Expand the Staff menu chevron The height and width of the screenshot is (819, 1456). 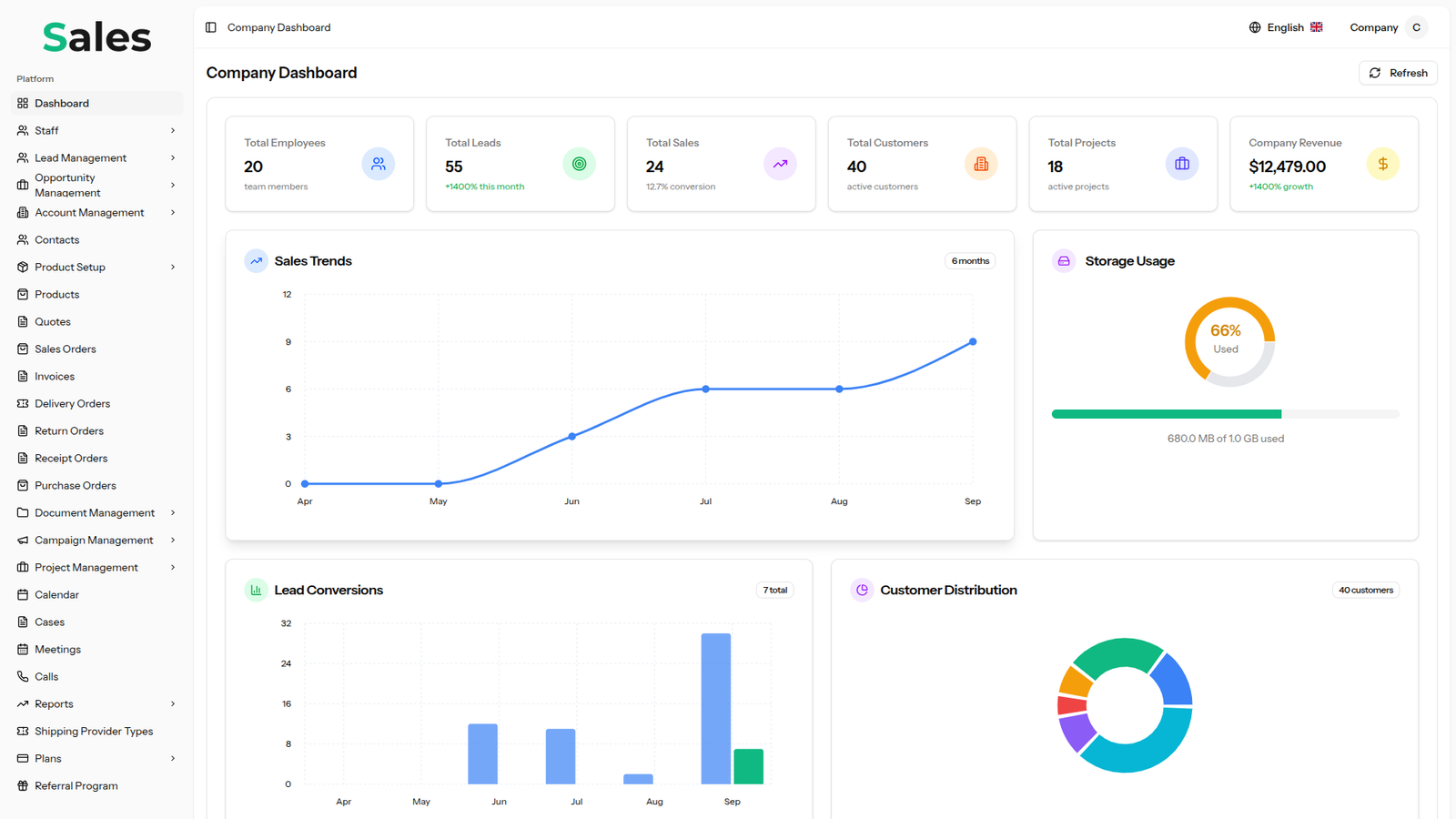(x=173, y=131)
